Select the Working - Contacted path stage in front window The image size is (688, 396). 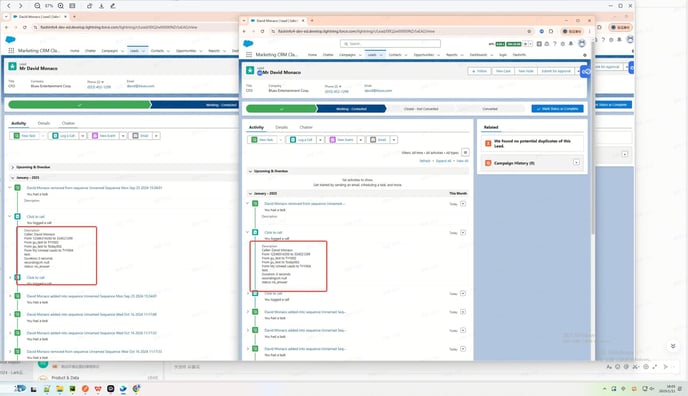coord(351,109)
